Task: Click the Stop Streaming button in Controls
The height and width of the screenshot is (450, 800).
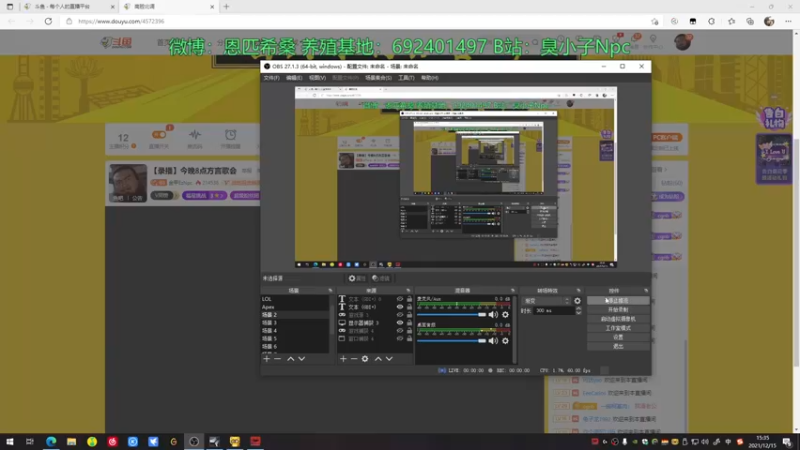Action: (618, 301)
